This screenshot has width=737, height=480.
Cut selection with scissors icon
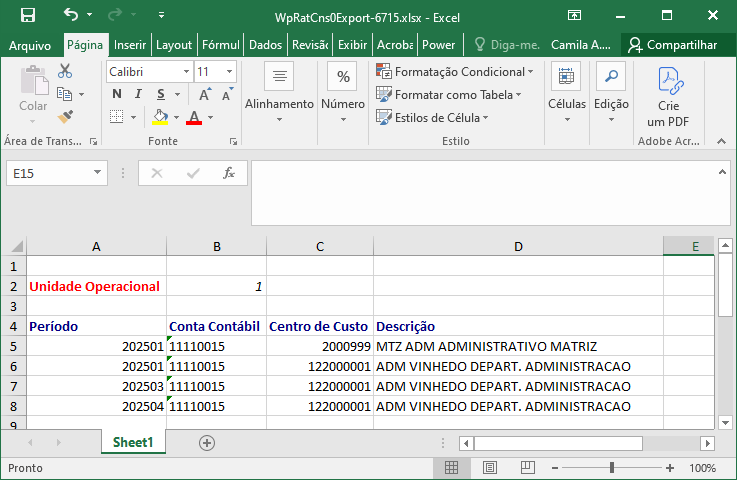tap(65, 71)
